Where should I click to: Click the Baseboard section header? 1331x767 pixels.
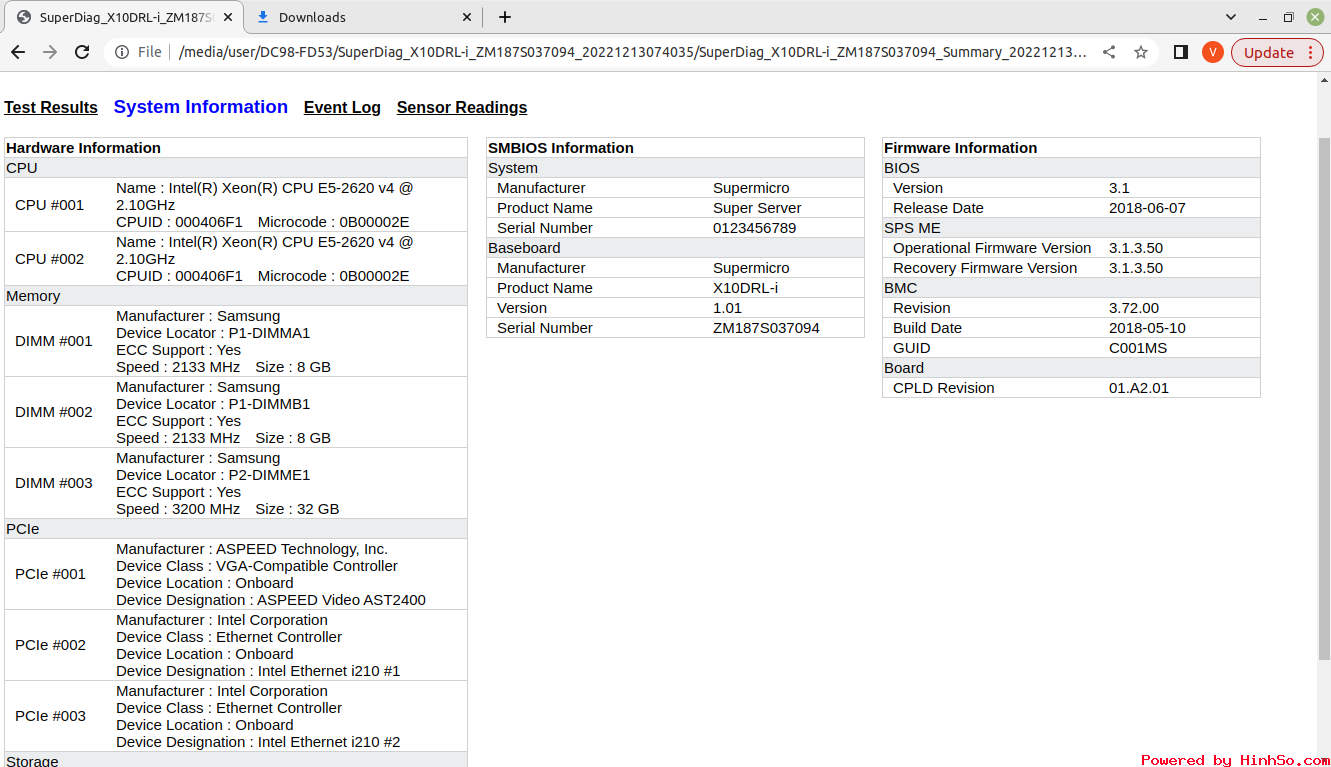tap(675, 248)
